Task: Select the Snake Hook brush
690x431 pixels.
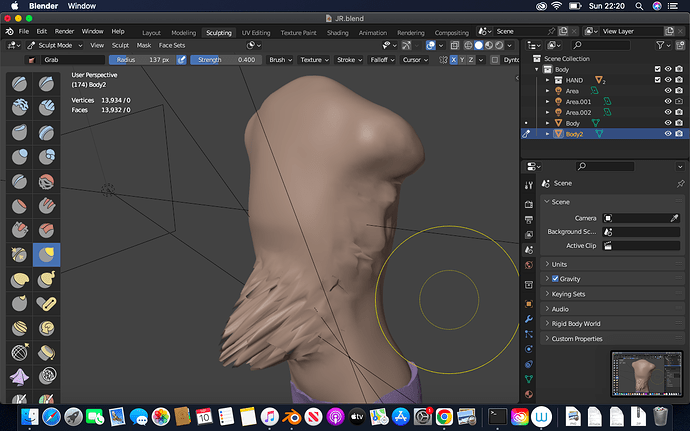Action: (46, 279)
